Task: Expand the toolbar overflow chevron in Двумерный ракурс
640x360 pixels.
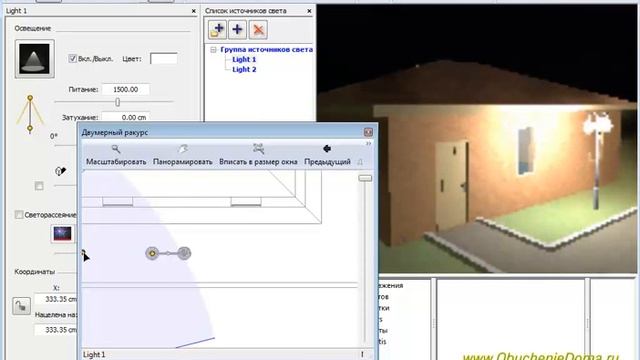Action: [368, 144]
